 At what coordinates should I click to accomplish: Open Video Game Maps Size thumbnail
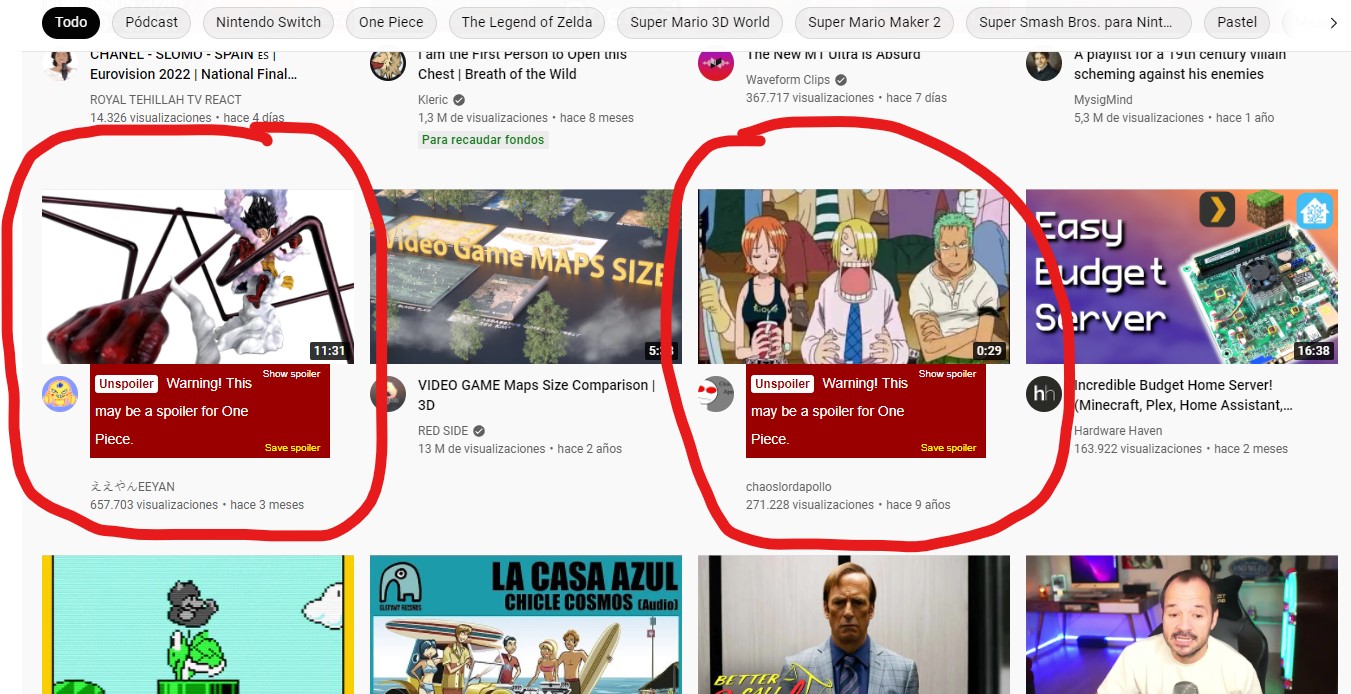526,276
